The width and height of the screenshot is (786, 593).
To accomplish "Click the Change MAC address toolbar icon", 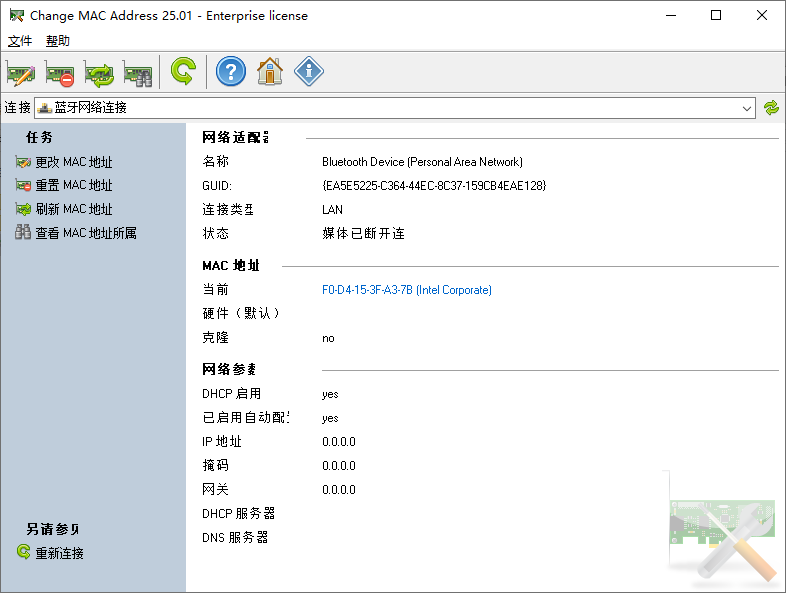I will point(21,72).
